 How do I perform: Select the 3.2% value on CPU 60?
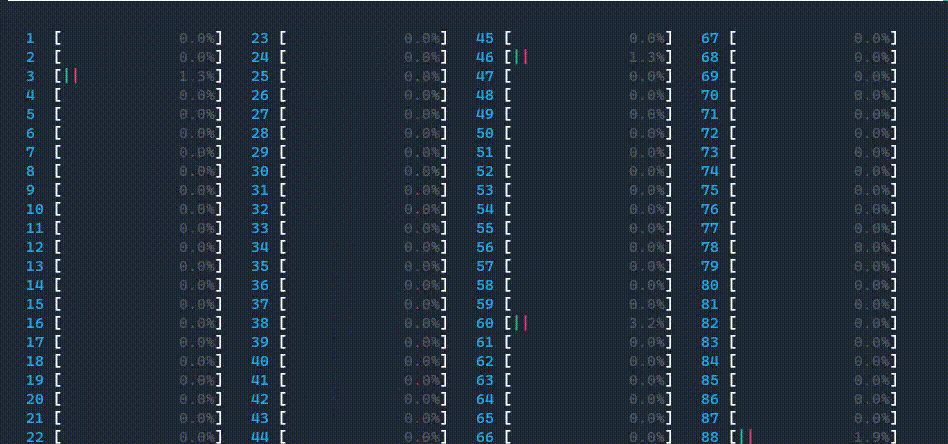pyautogui.click(x=651, y=323)
